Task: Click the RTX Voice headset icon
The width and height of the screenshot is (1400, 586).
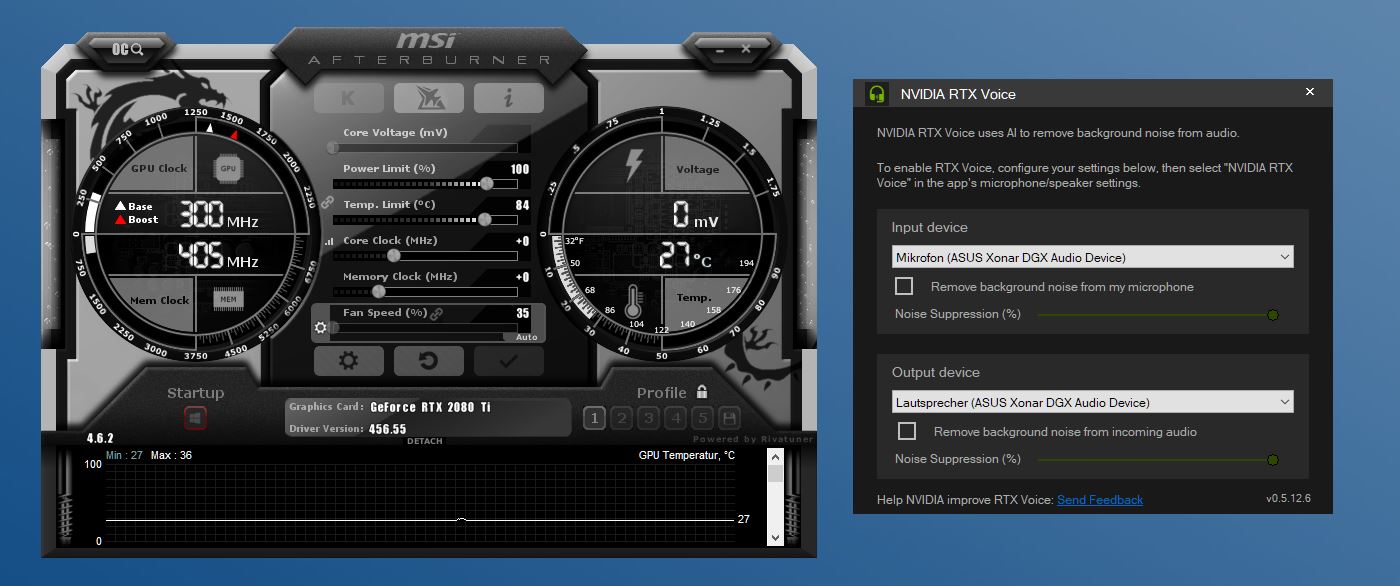Action: tap(877, 94)
